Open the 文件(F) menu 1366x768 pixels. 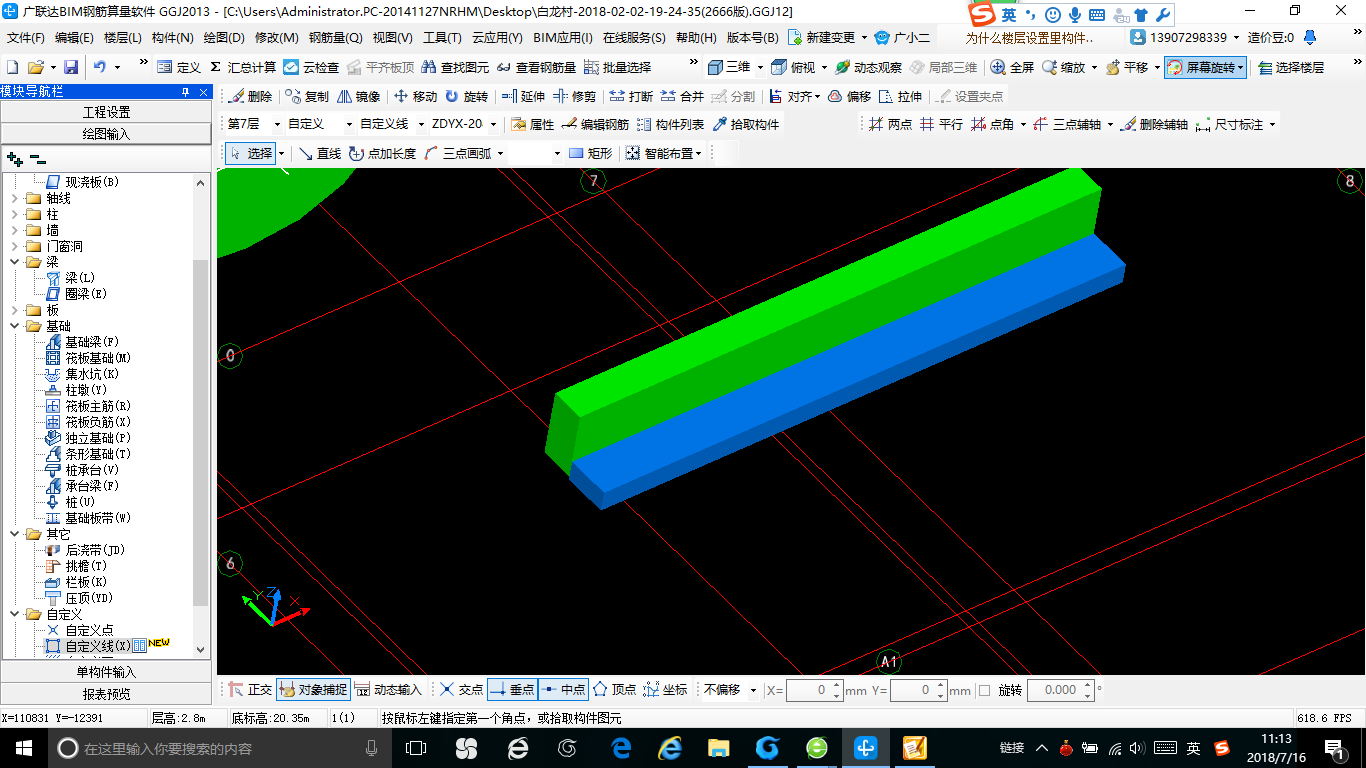25,38
